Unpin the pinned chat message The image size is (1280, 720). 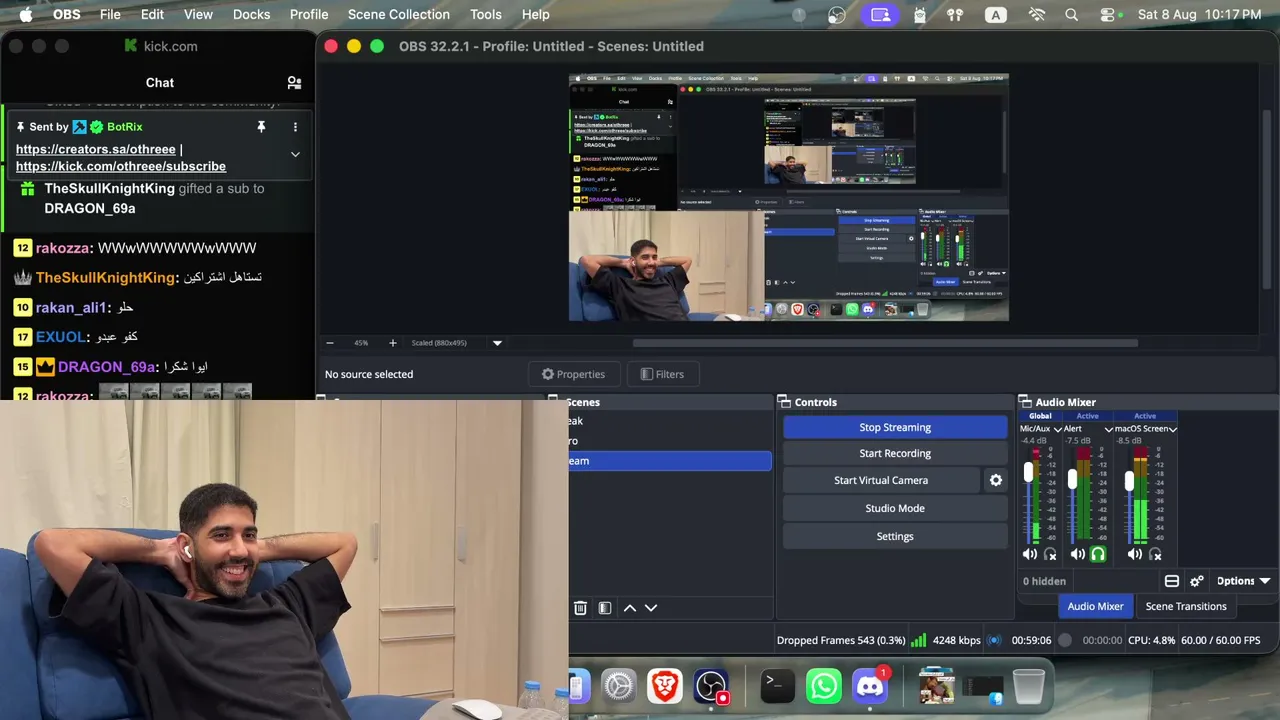coord(261,127)
